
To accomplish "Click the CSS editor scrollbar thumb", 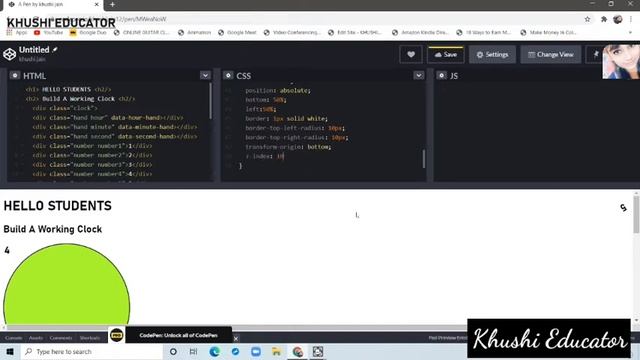I will 424,158.
